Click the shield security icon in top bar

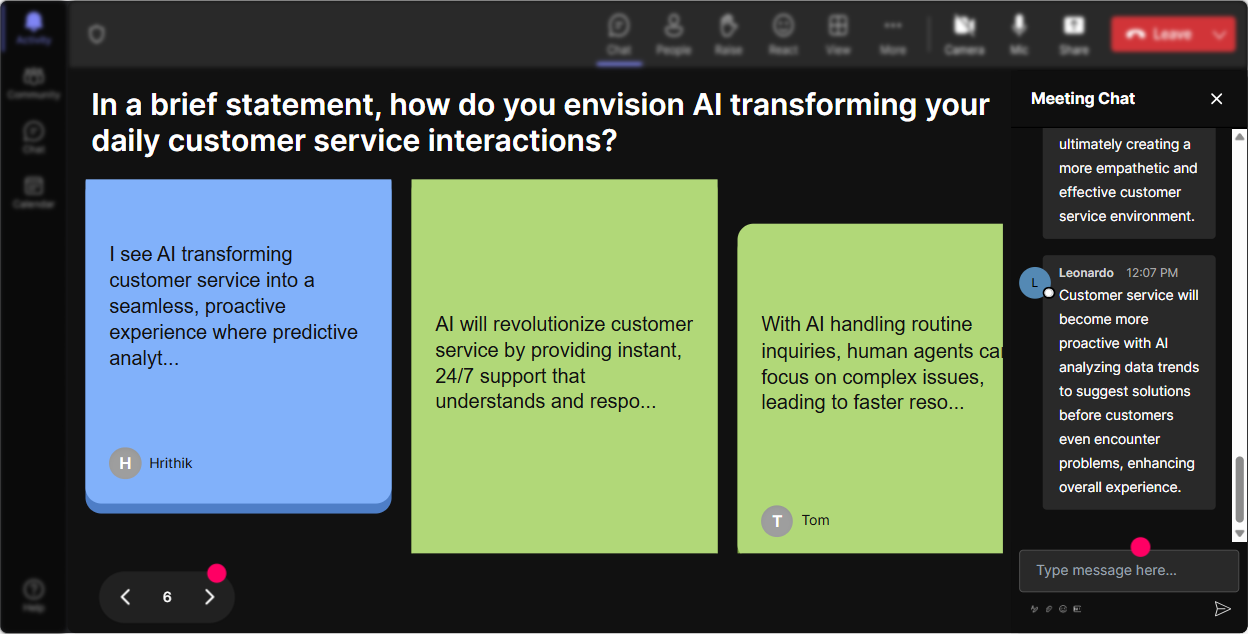pos(96,35)
